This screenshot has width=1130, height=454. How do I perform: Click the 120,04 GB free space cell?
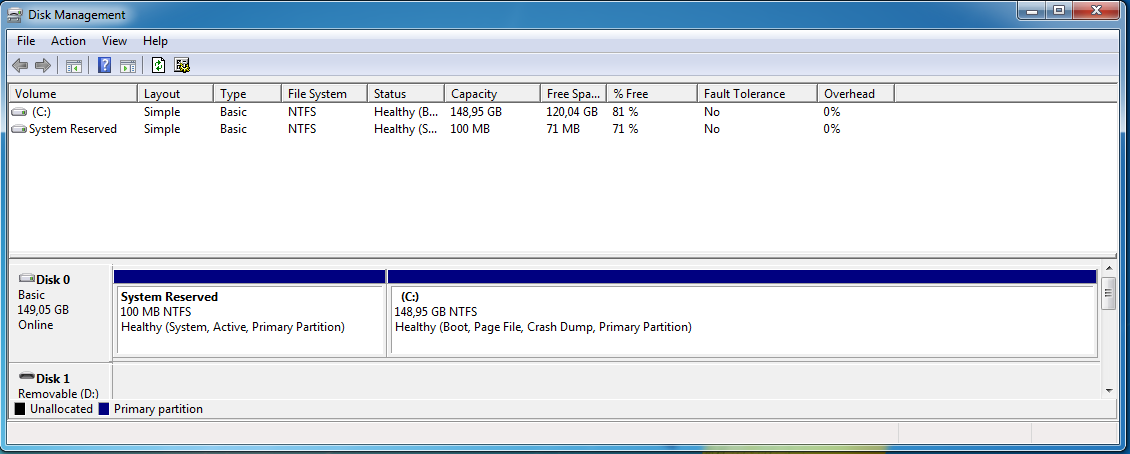(572, 112)
